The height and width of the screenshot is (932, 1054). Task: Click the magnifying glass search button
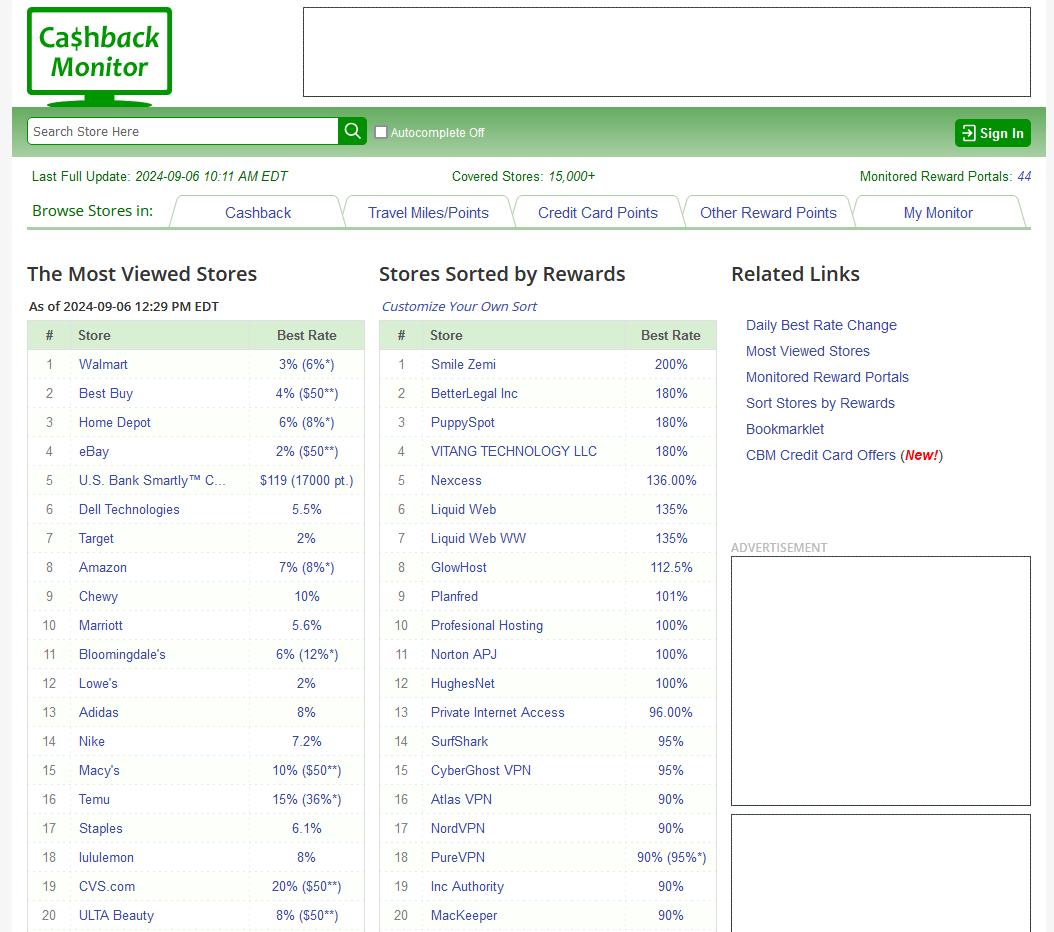pos(352,131)
